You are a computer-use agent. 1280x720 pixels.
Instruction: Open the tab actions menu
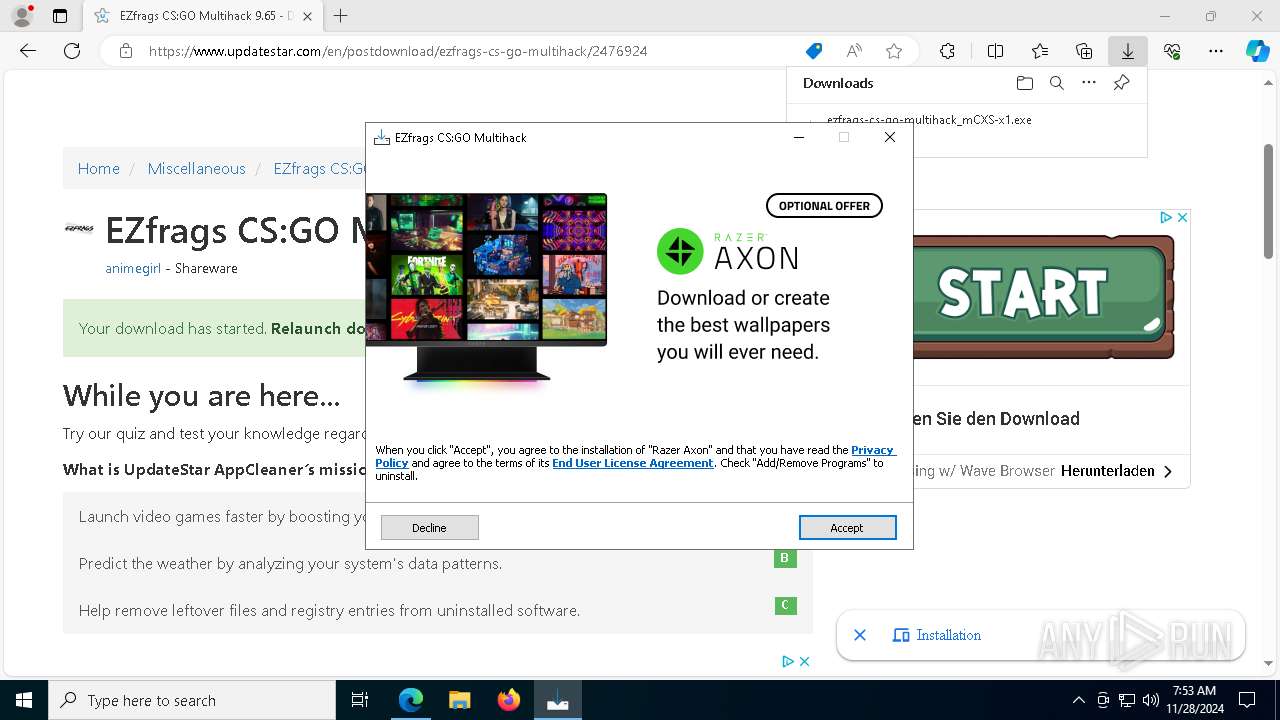click(x=60, y=16)
